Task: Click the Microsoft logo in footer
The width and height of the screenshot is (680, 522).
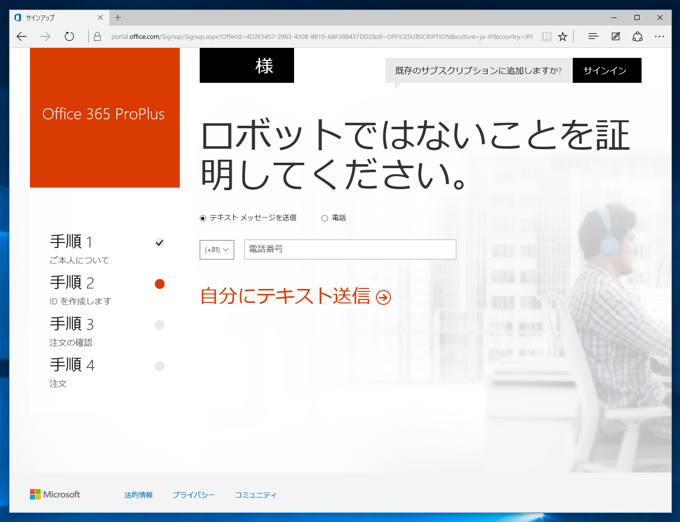Action: click(x=55, y=494)
